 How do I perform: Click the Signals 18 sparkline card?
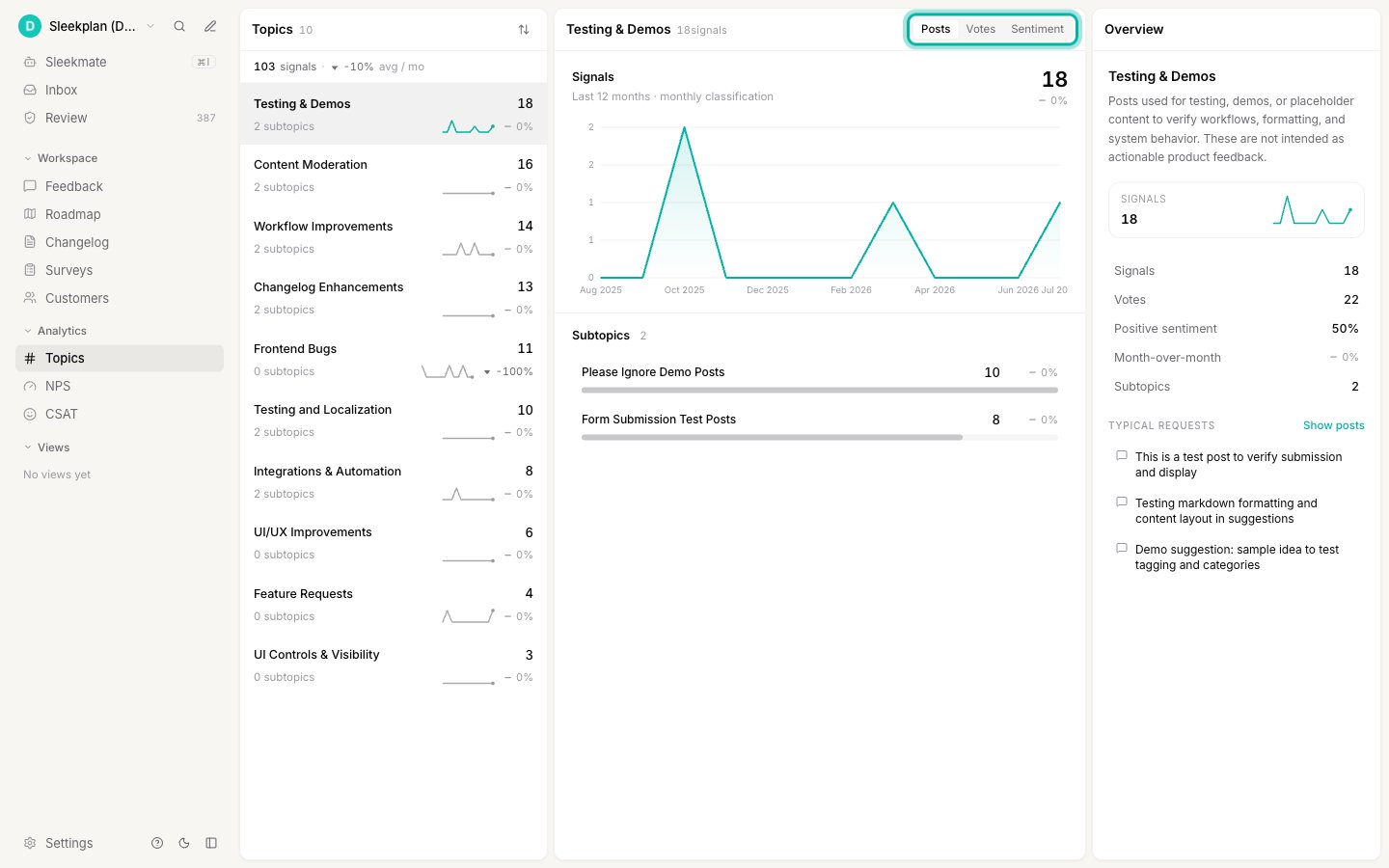1237,209
